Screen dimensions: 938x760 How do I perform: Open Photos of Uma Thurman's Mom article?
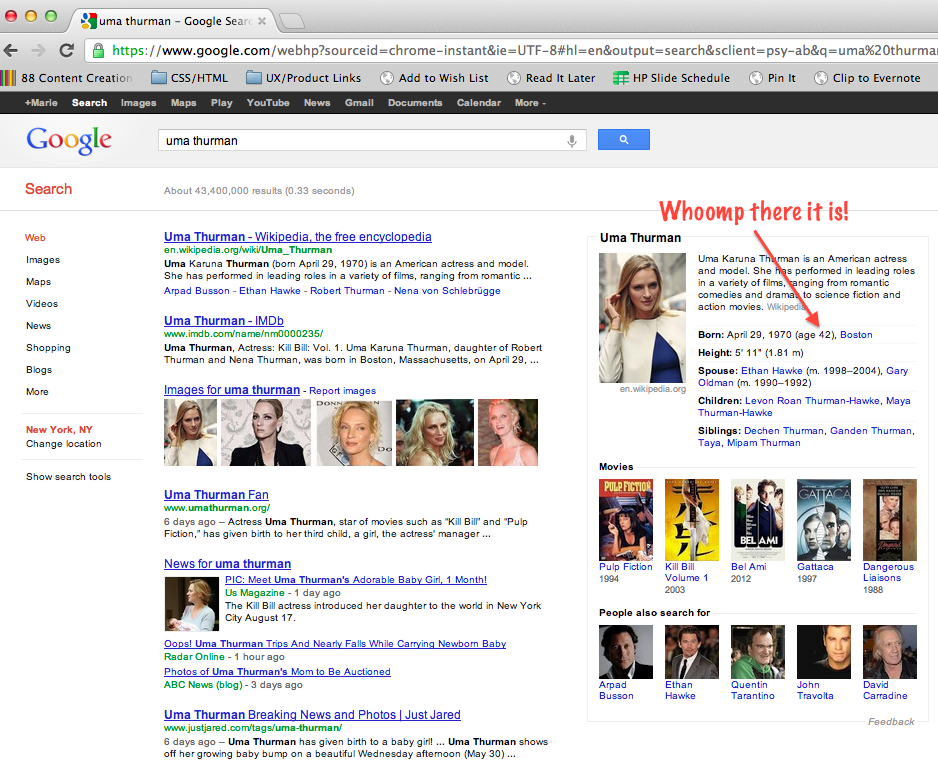(277, 672)
